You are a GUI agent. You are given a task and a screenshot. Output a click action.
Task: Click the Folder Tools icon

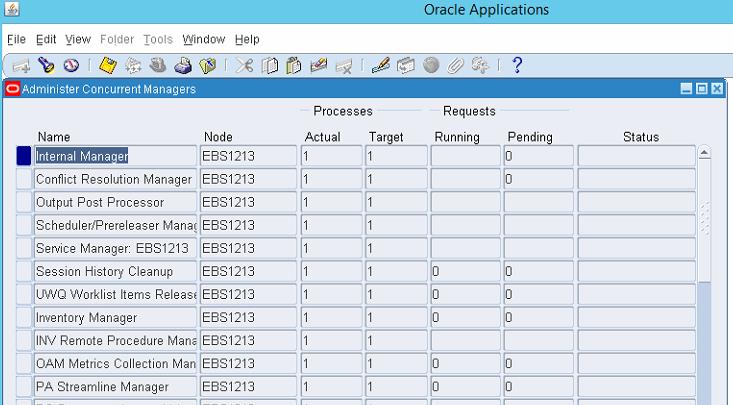(x=480, y=65)
